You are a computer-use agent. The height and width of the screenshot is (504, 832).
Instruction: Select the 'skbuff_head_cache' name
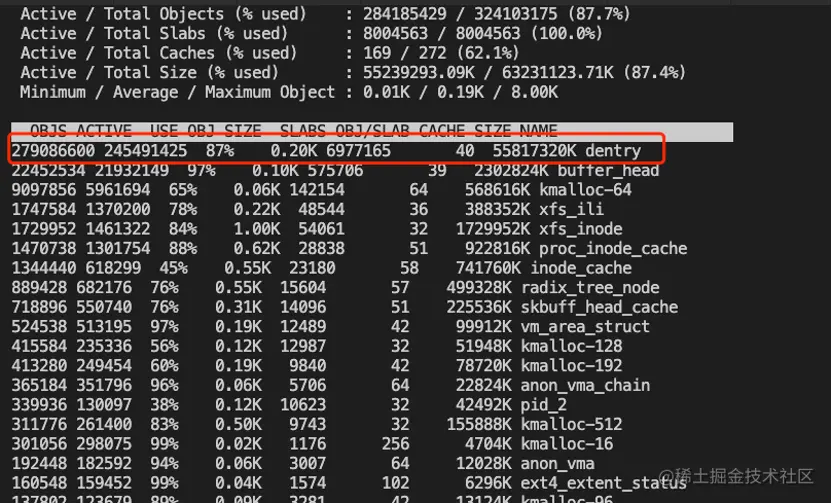599,308
